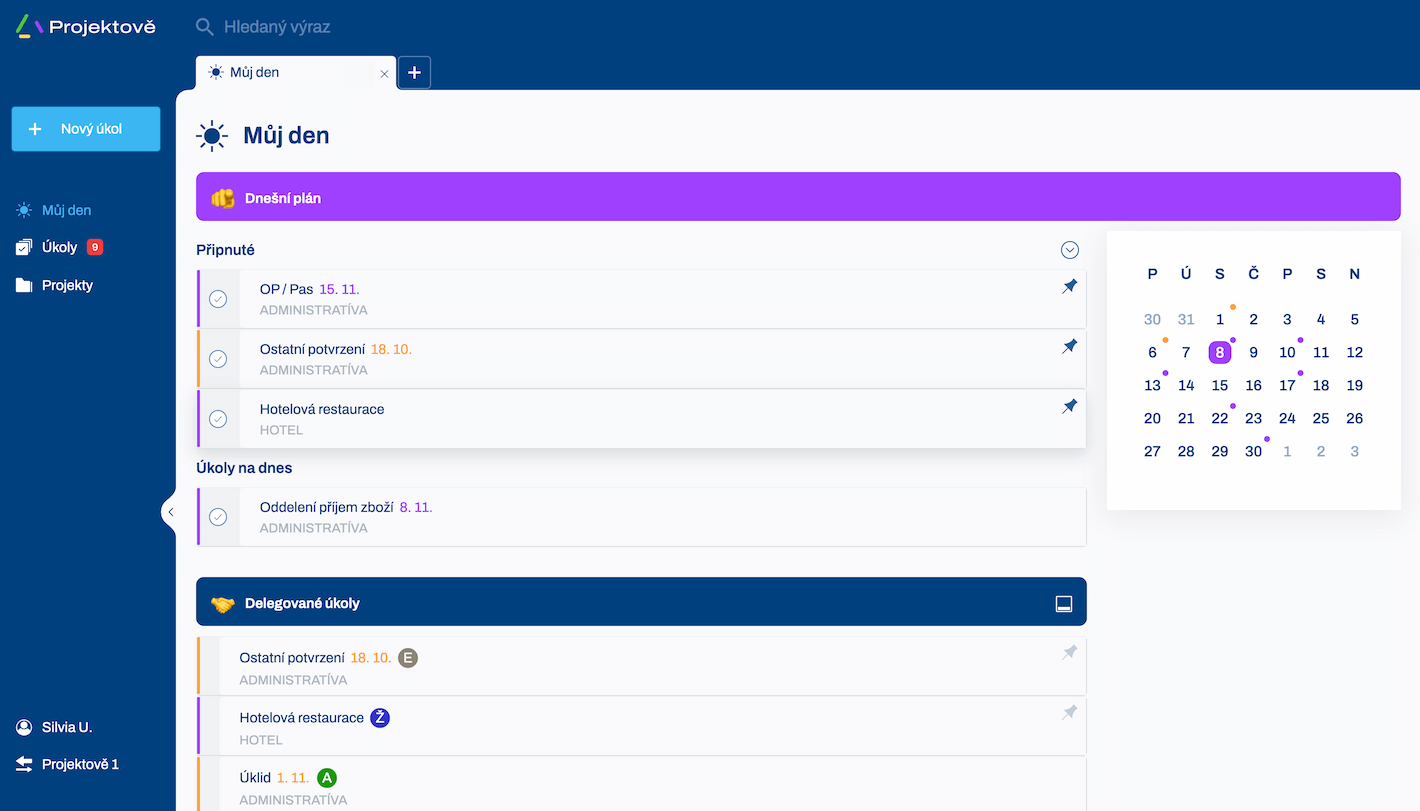
Task: Click the Dnešní plán header bar
Action: (x=798, y=197)
